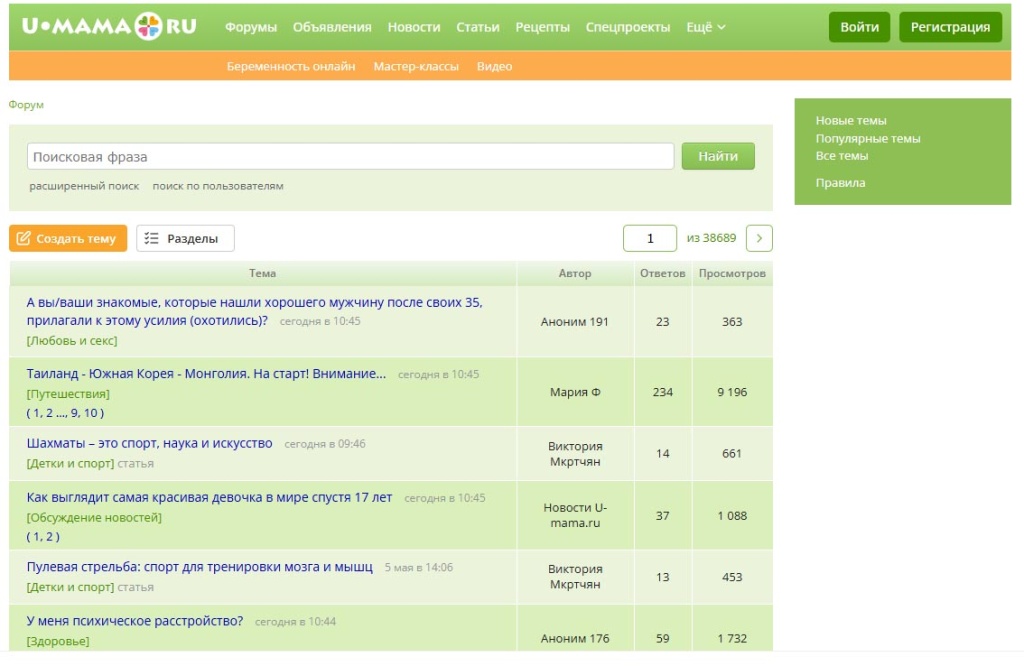Click the [Здоровье] section tag
Image resolution: width=1024 pixels, height=666 pixels.
pos(58,641)
